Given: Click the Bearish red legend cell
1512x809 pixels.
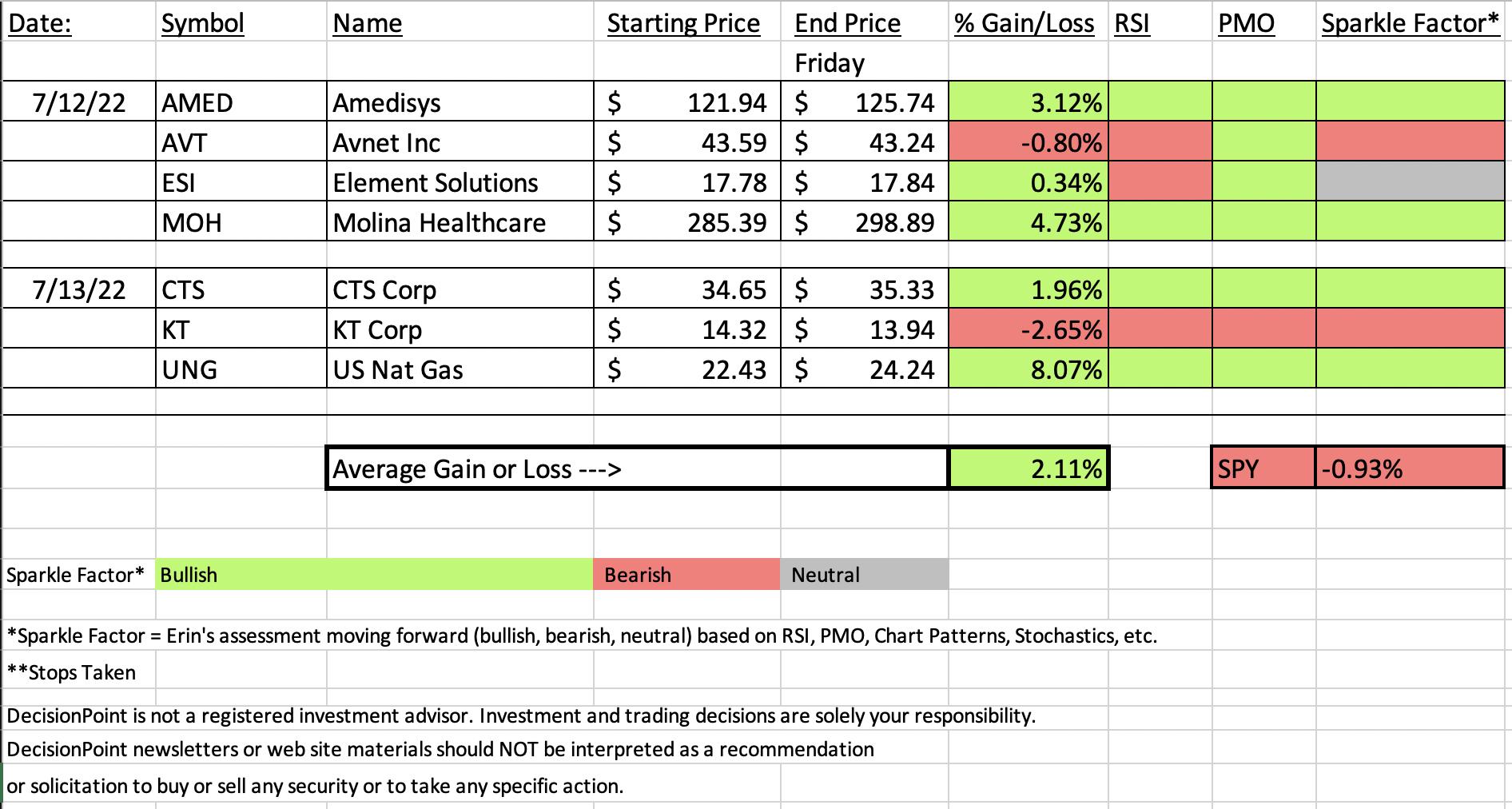Looking at the screenshot, I should coord(686,575).
